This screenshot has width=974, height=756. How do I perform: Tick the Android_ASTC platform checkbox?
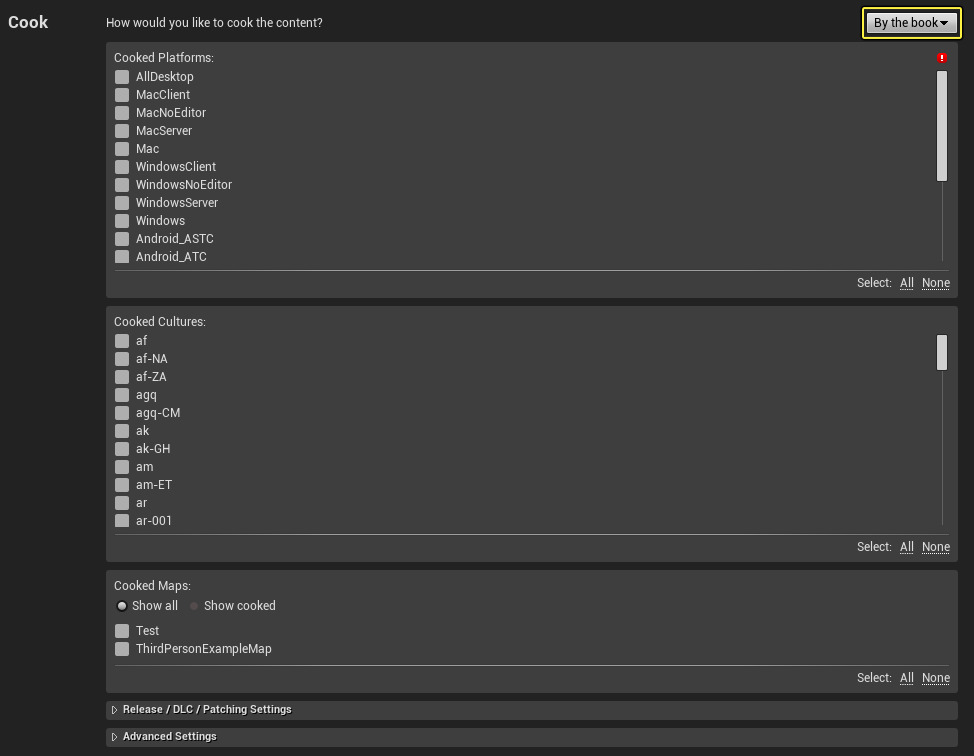pyautogui.click(x=122, y=239)
